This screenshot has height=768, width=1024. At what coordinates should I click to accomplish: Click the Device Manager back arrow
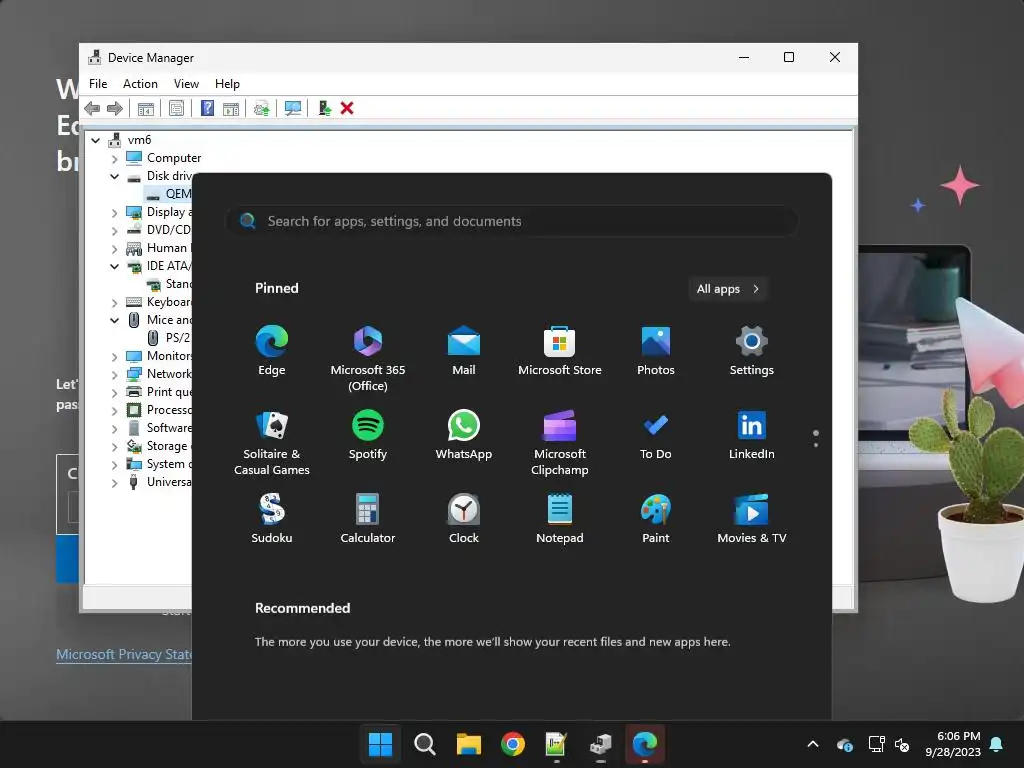[x=92, y=108]
